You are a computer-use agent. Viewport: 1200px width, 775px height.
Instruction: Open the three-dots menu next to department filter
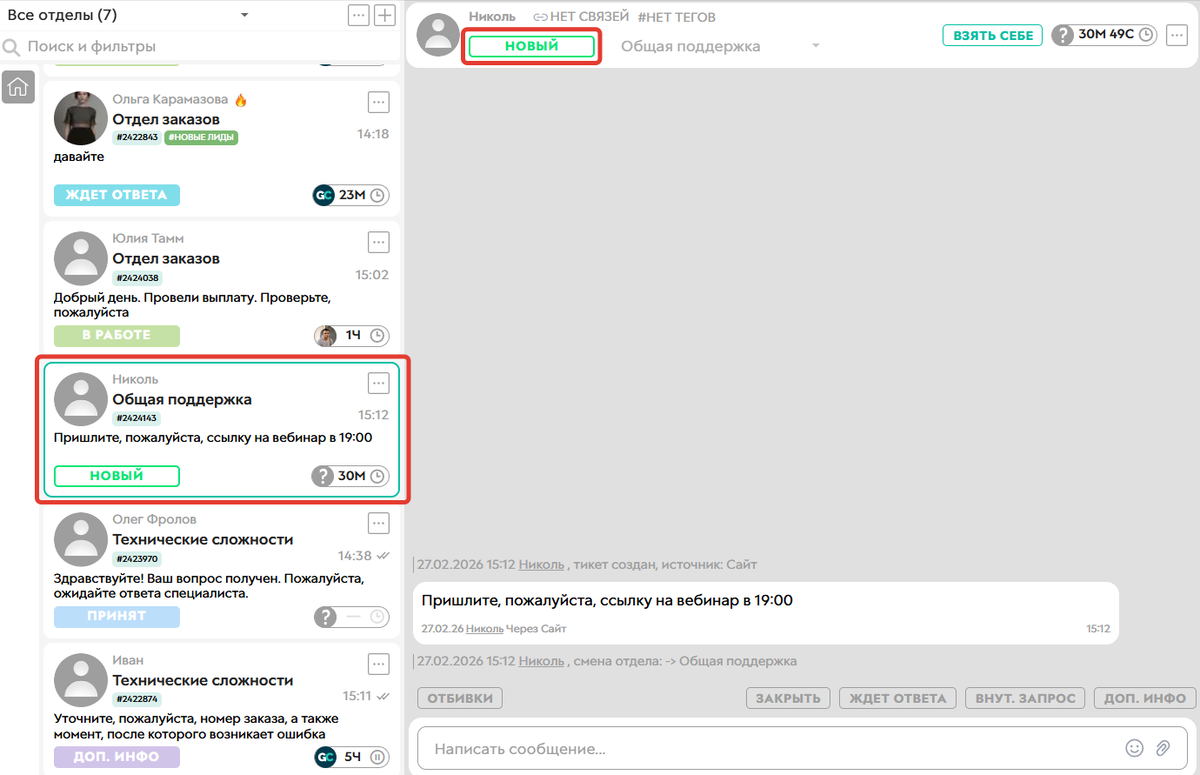pos(358,15)
